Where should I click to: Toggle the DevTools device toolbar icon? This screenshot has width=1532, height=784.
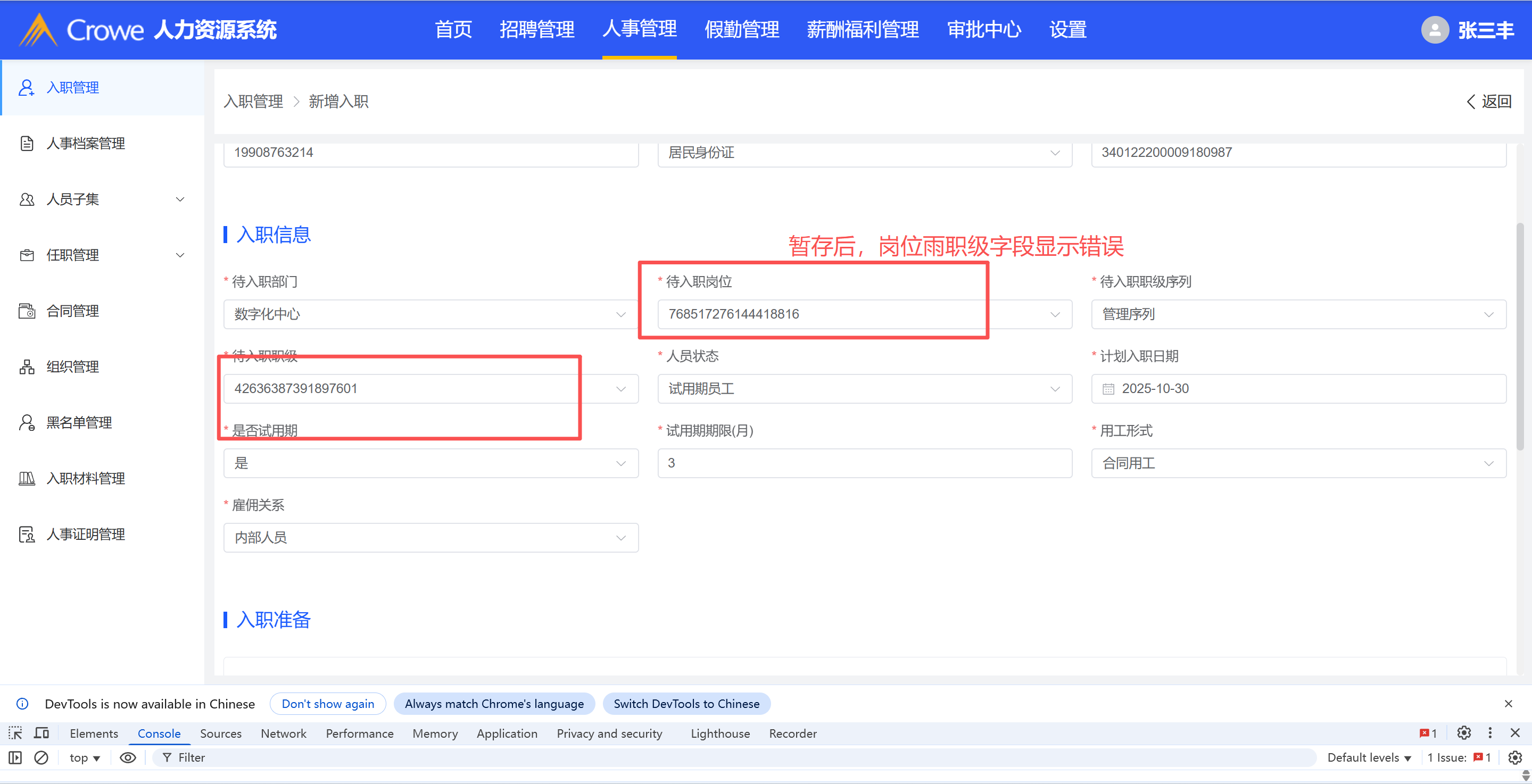(x=41, y=733)
